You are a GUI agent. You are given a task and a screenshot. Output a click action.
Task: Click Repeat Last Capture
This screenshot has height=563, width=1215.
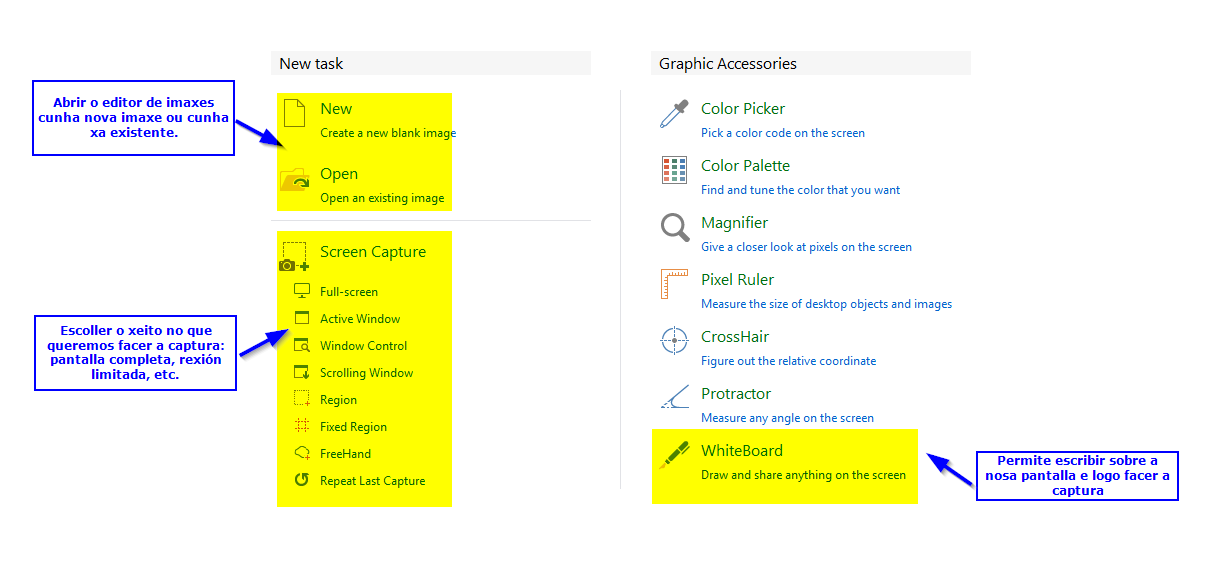[372, 481]
